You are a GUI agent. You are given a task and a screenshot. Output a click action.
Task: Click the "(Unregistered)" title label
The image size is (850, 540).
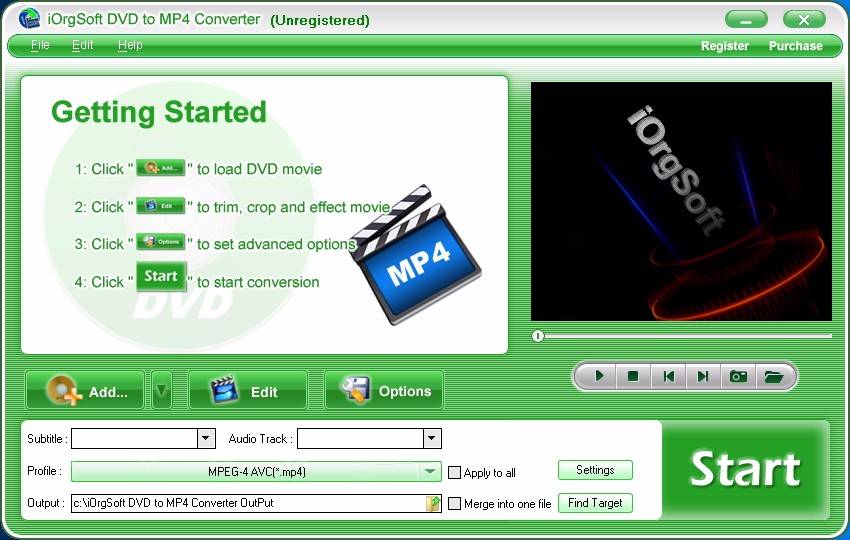(x=320, y=21)
